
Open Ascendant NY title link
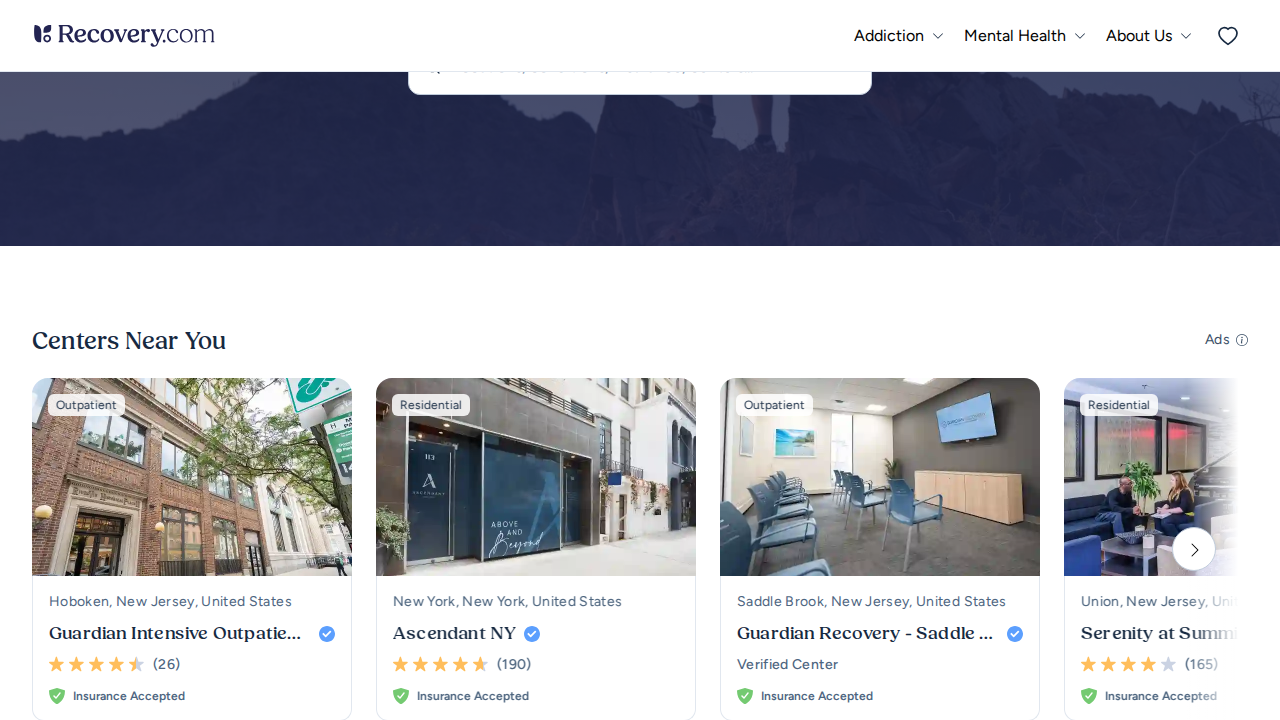click(455, 633)
